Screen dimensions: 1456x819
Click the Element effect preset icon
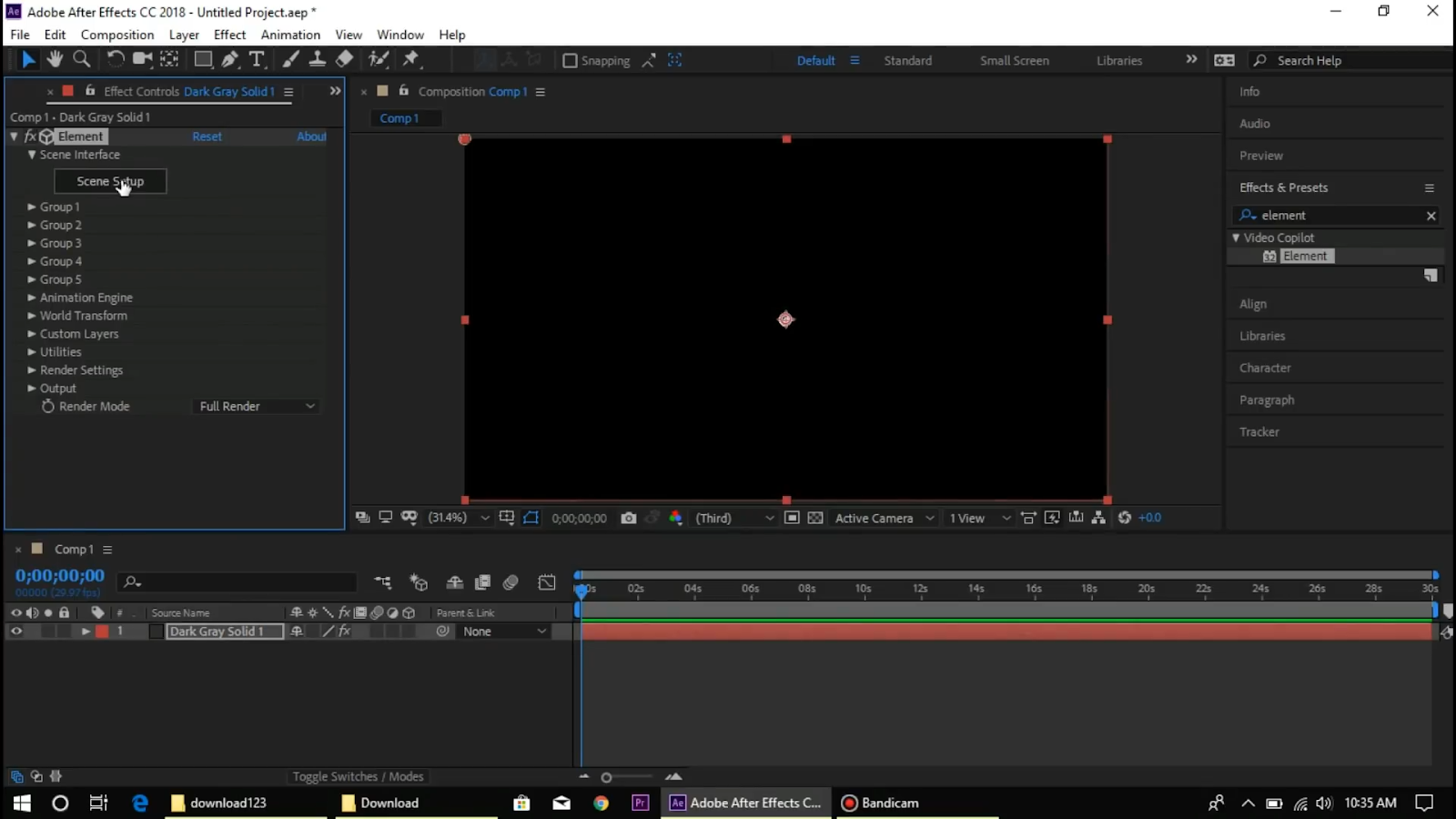coord(1269,257)
